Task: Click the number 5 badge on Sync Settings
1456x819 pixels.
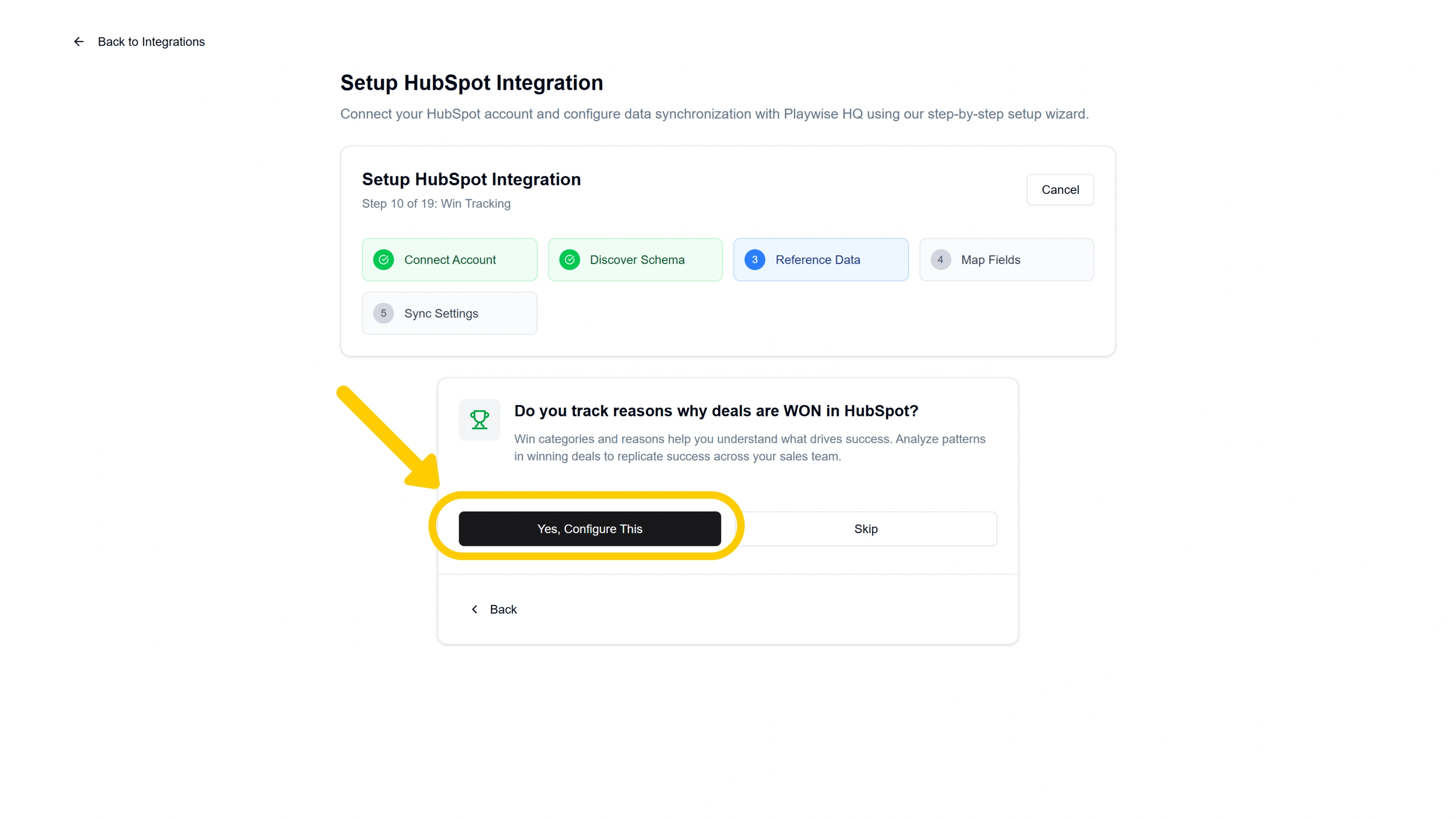Action: click(384, 313)
